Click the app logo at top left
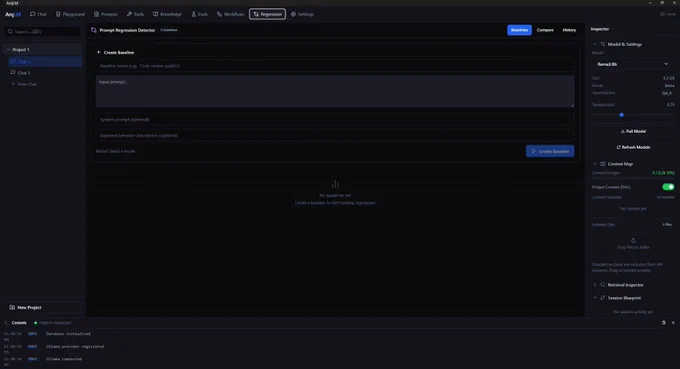The width and height of the screenshot is (680, 369). coord(13,14)
